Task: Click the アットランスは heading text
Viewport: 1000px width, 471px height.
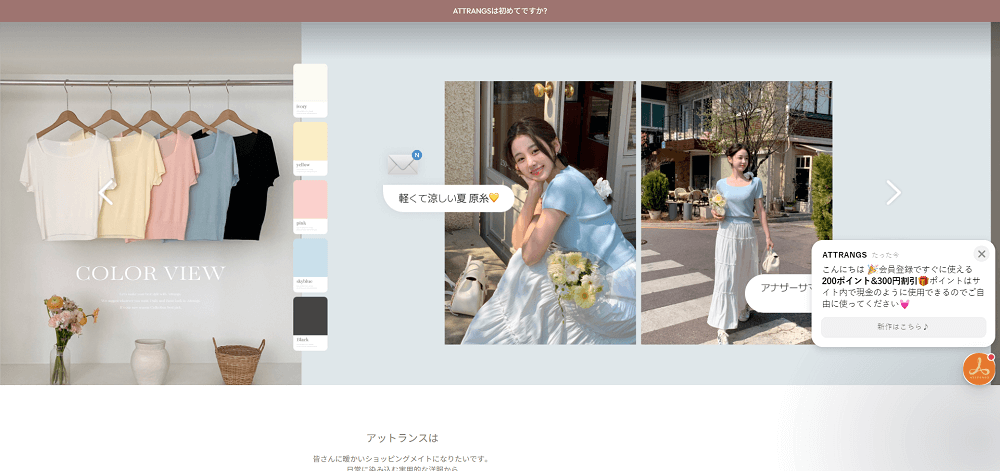Action: [402, 438]
